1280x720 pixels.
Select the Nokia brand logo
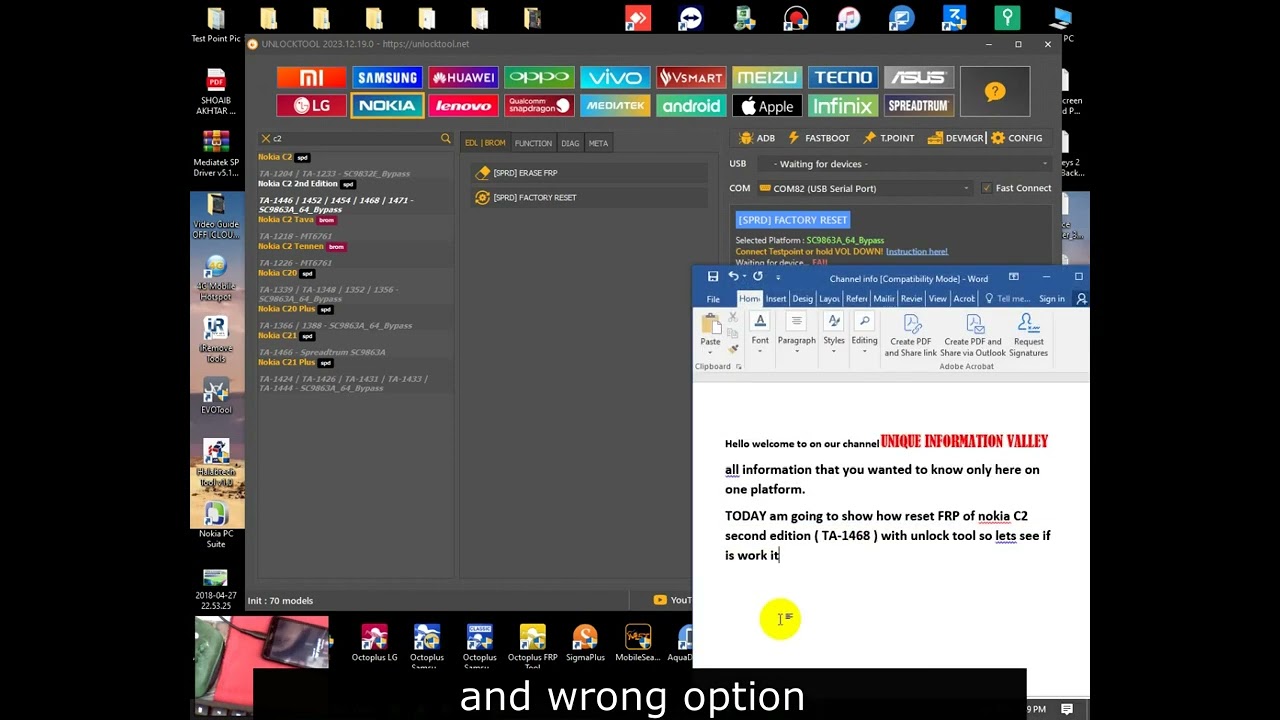tap(387, 106)
